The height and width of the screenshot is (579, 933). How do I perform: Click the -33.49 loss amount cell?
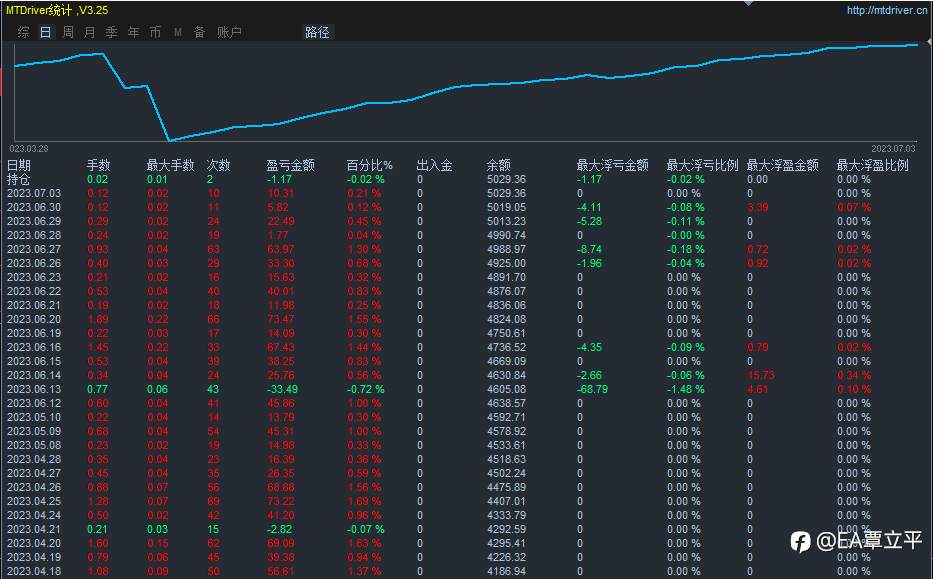pos(282,389)
